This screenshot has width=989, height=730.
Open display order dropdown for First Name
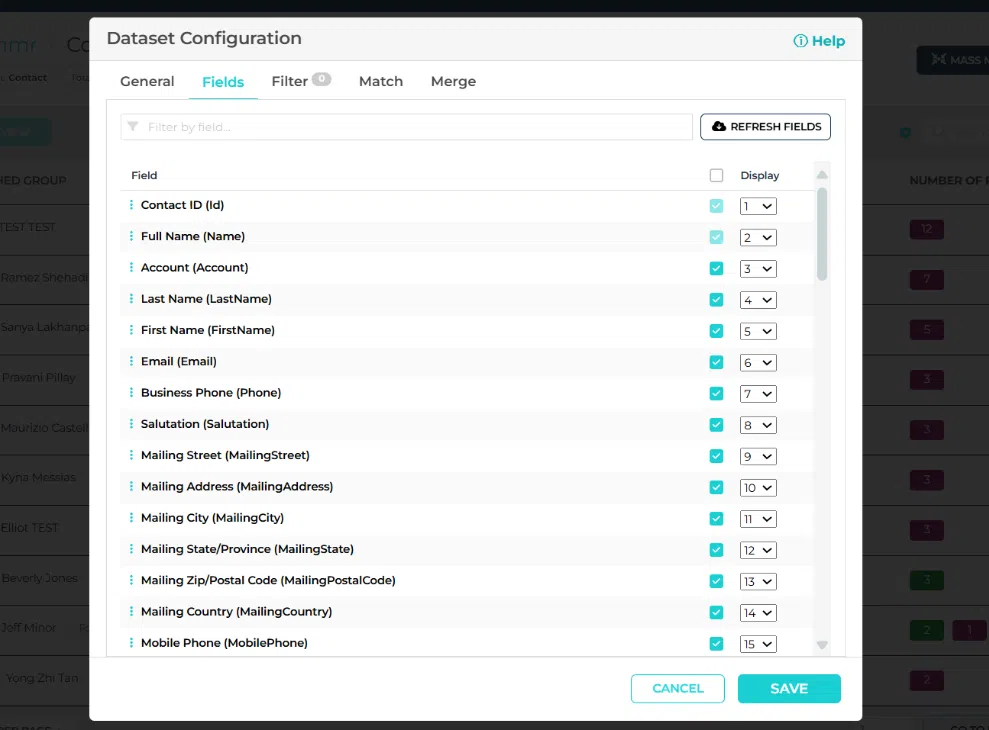coord(758,331)
